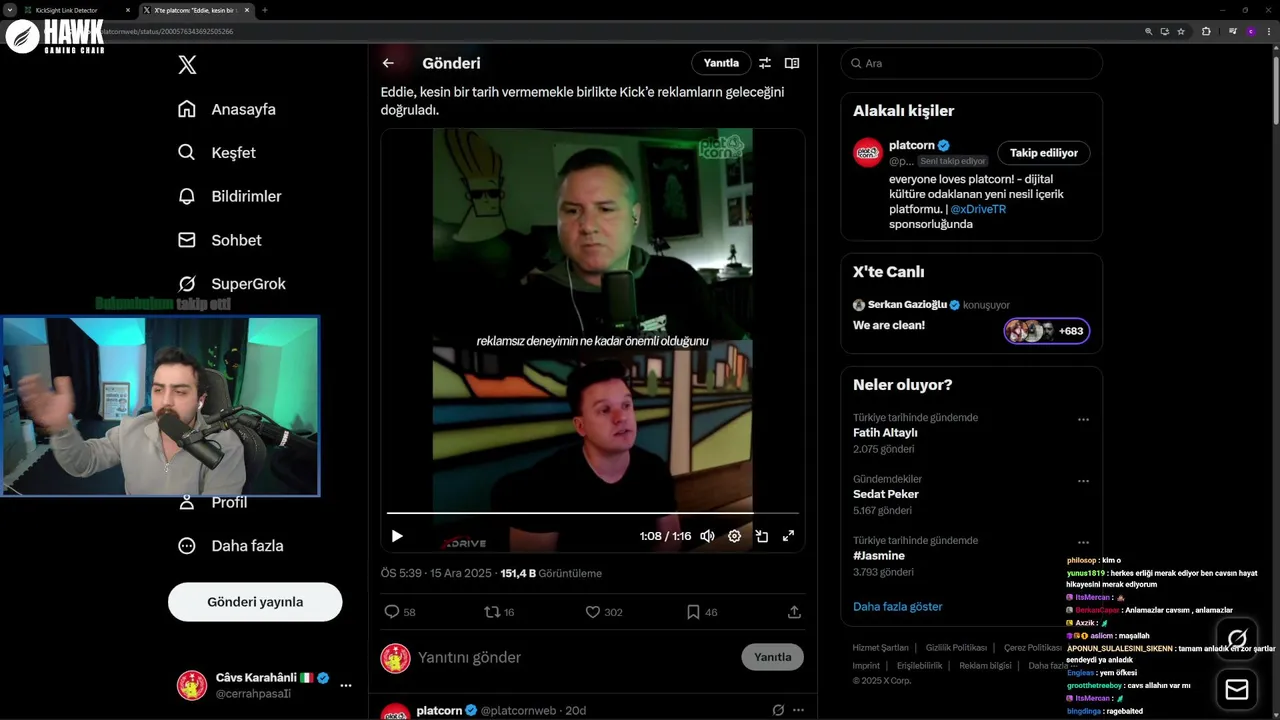The width and height of the screenshot is (1280, 720).
Task: Bookmark the post with 46 bookmarks
Action: pos(693,612)
